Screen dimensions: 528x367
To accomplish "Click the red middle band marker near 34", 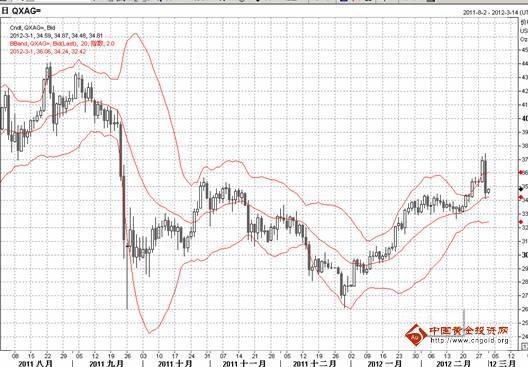I will pyautogui.click(x=521, y=197).
